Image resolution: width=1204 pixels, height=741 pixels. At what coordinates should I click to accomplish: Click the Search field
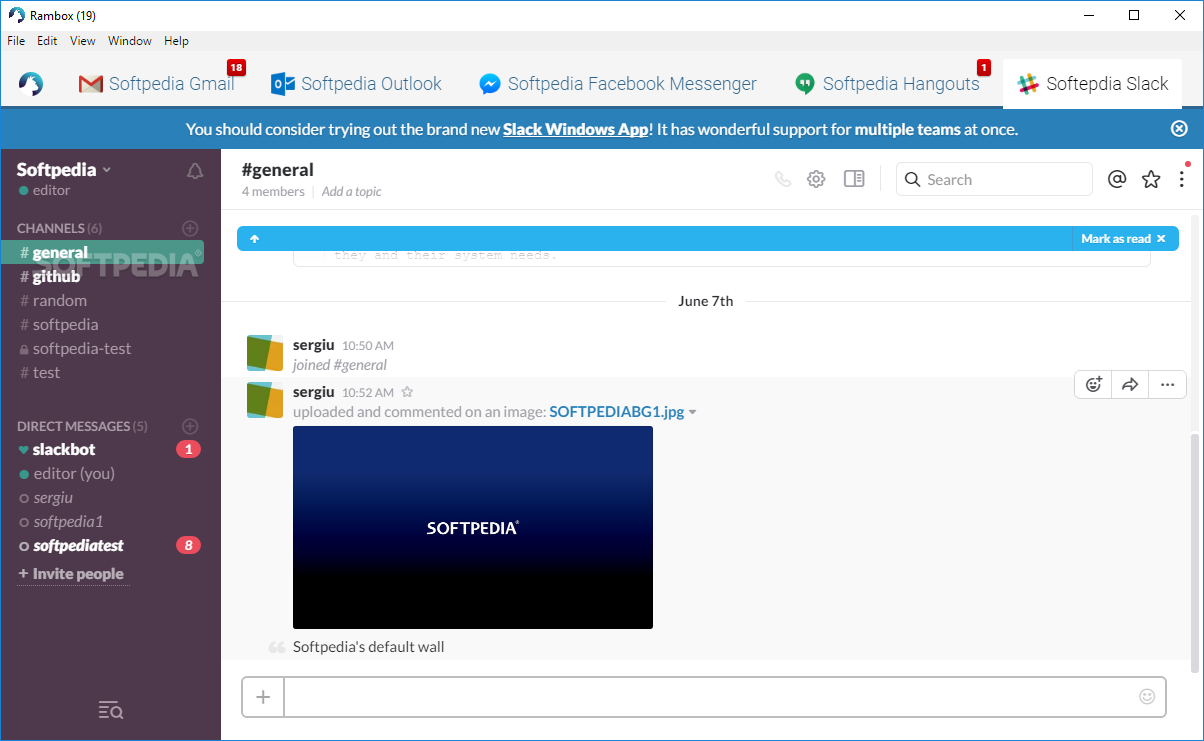click(x=994, y=179)
